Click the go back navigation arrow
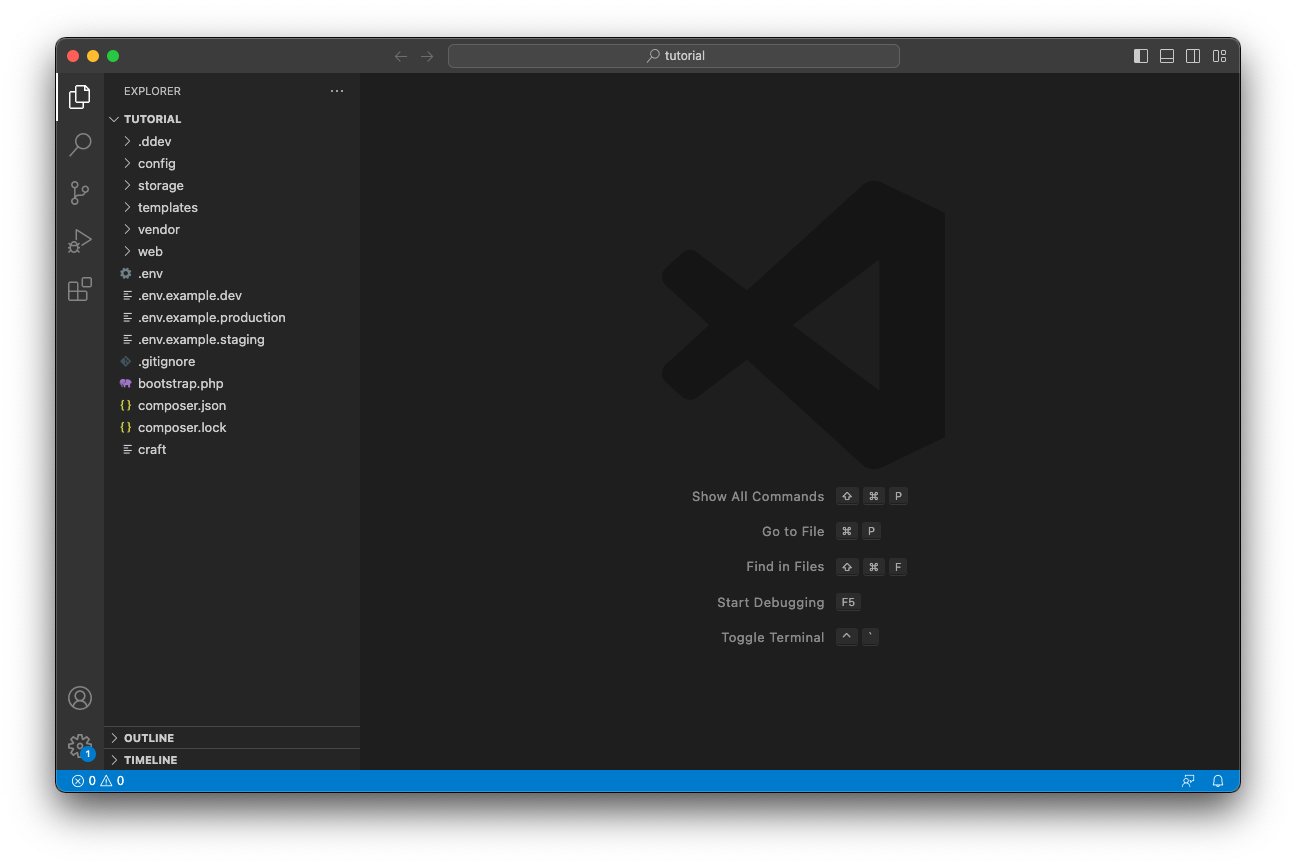 401,56
